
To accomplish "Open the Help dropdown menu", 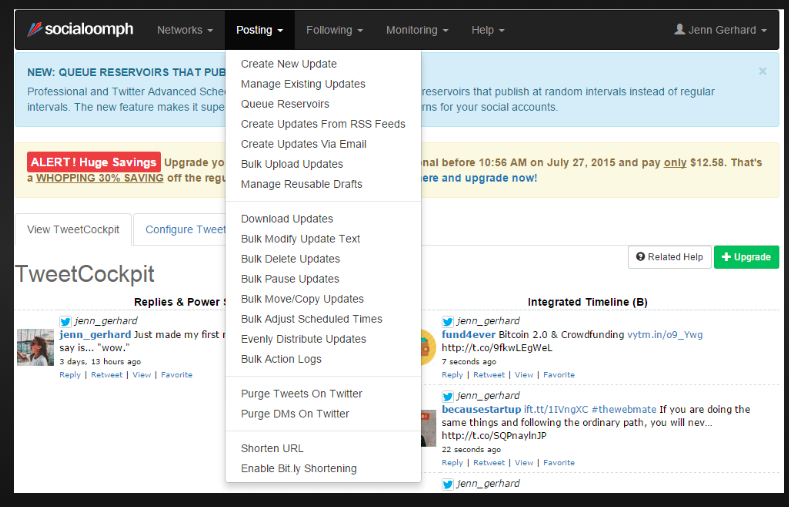I will pos(488,30).
